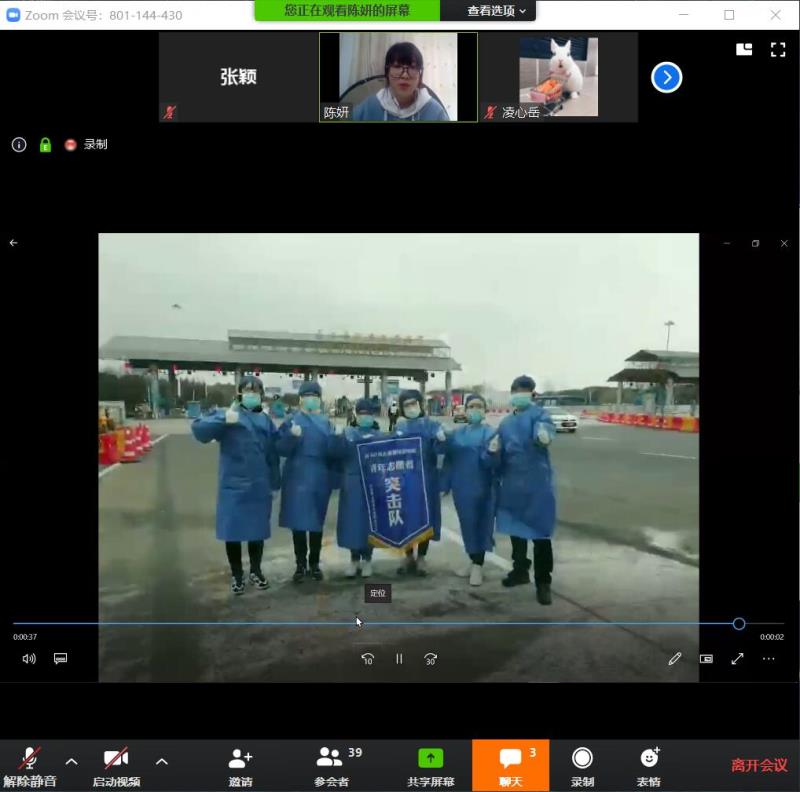Unmute microphone with 解除静音
The image size is (800, 792).
(x=30, y=765)
